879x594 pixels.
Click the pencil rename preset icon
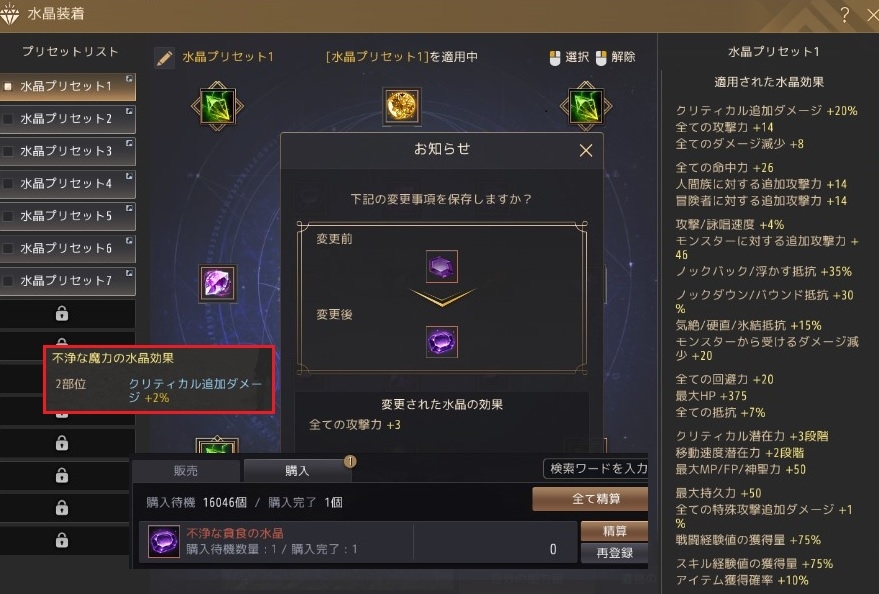point(165,58)
